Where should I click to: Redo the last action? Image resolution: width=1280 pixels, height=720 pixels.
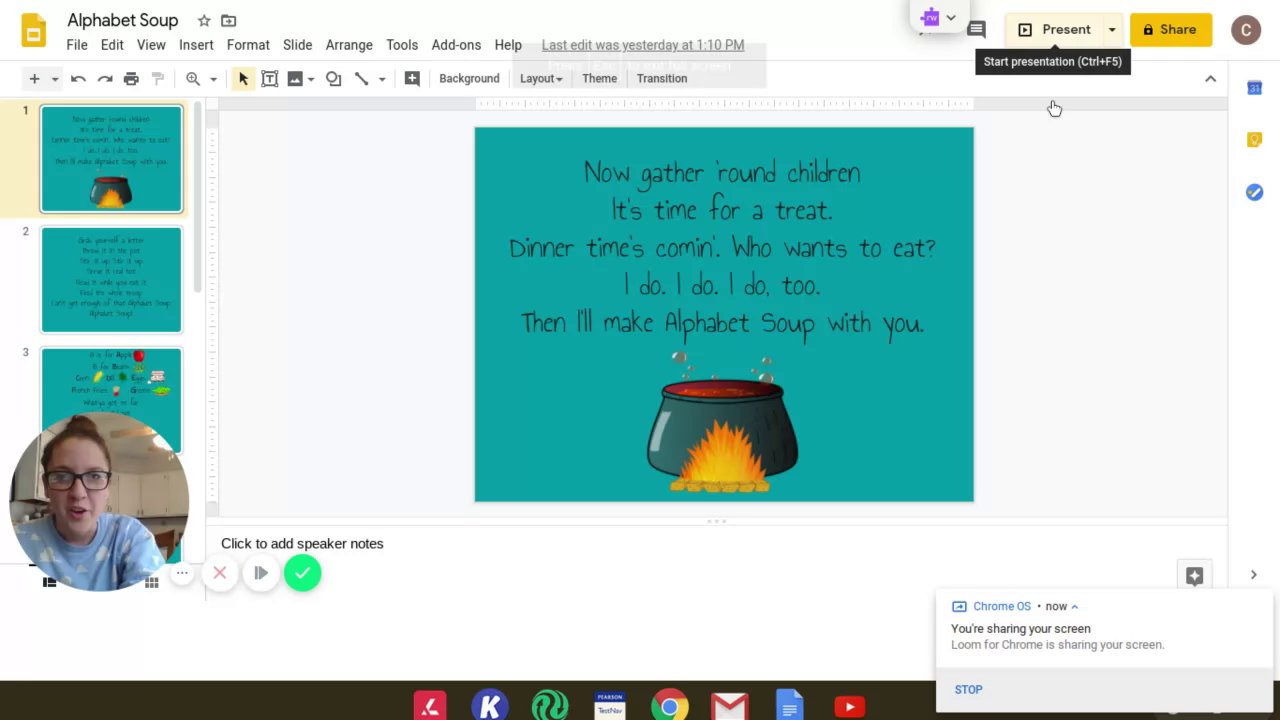click(104, 78)
